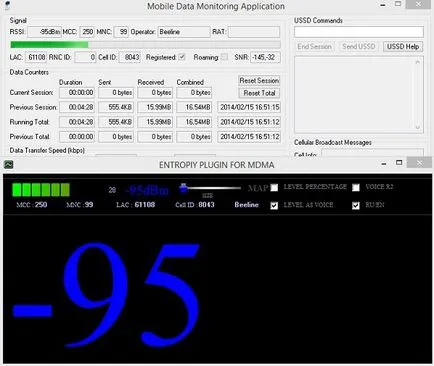The image size is (434, 366).
Task: Click the Current Session combined 0 bytes field
Action: pos(194,93)
